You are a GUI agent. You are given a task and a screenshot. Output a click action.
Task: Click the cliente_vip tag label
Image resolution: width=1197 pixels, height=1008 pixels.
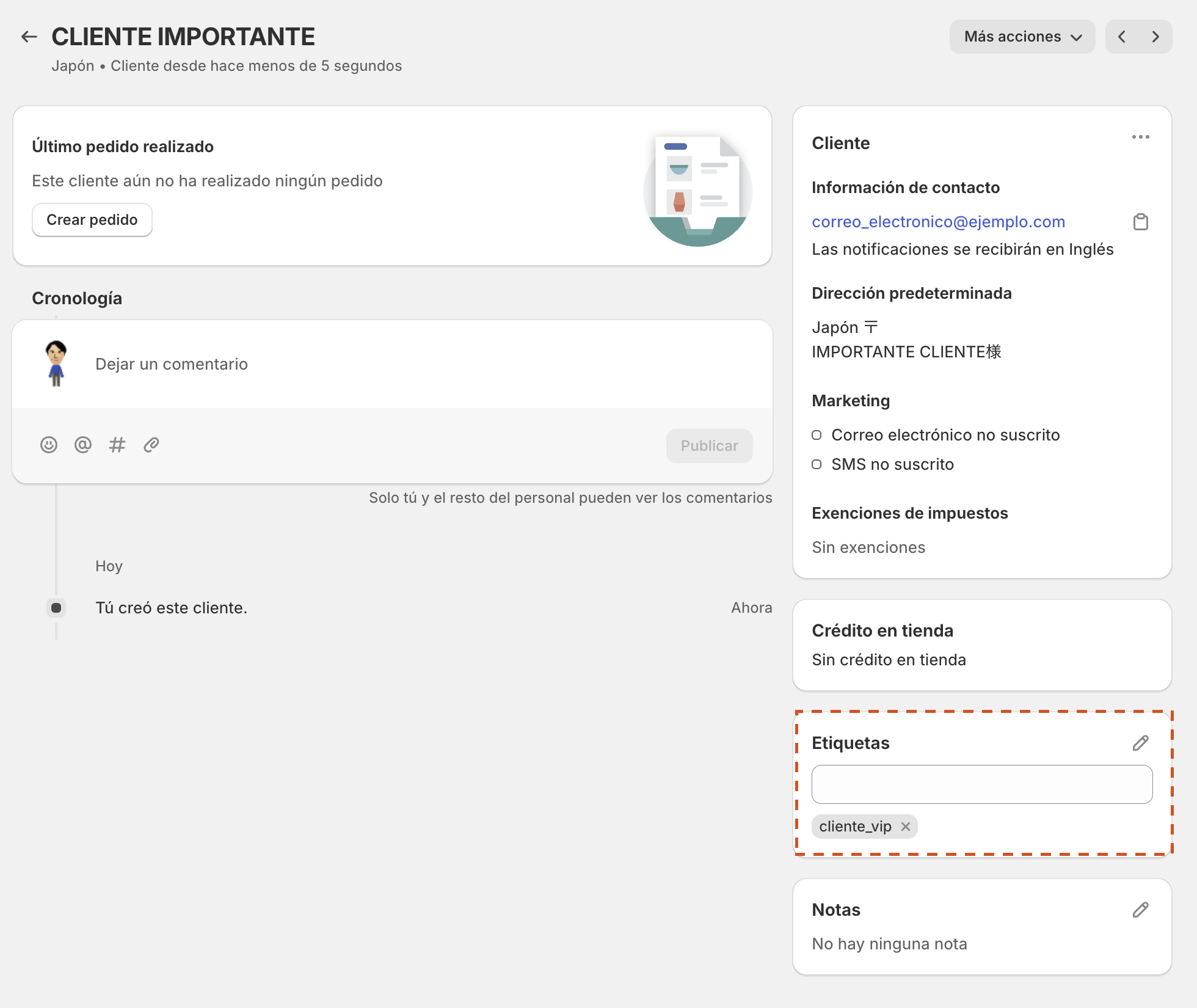(855, 827)
